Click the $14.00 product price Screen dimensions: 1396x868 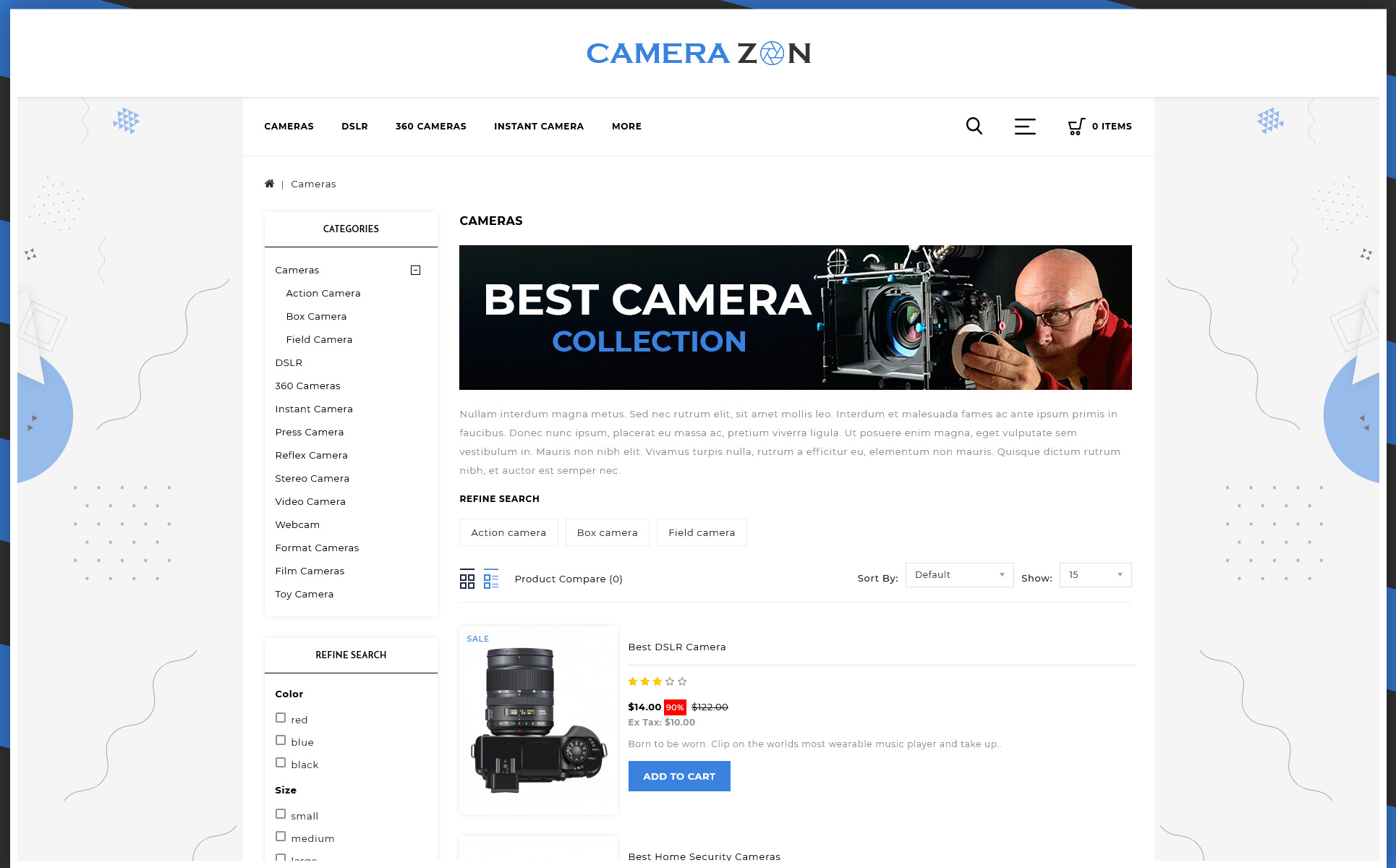point(644,707)
